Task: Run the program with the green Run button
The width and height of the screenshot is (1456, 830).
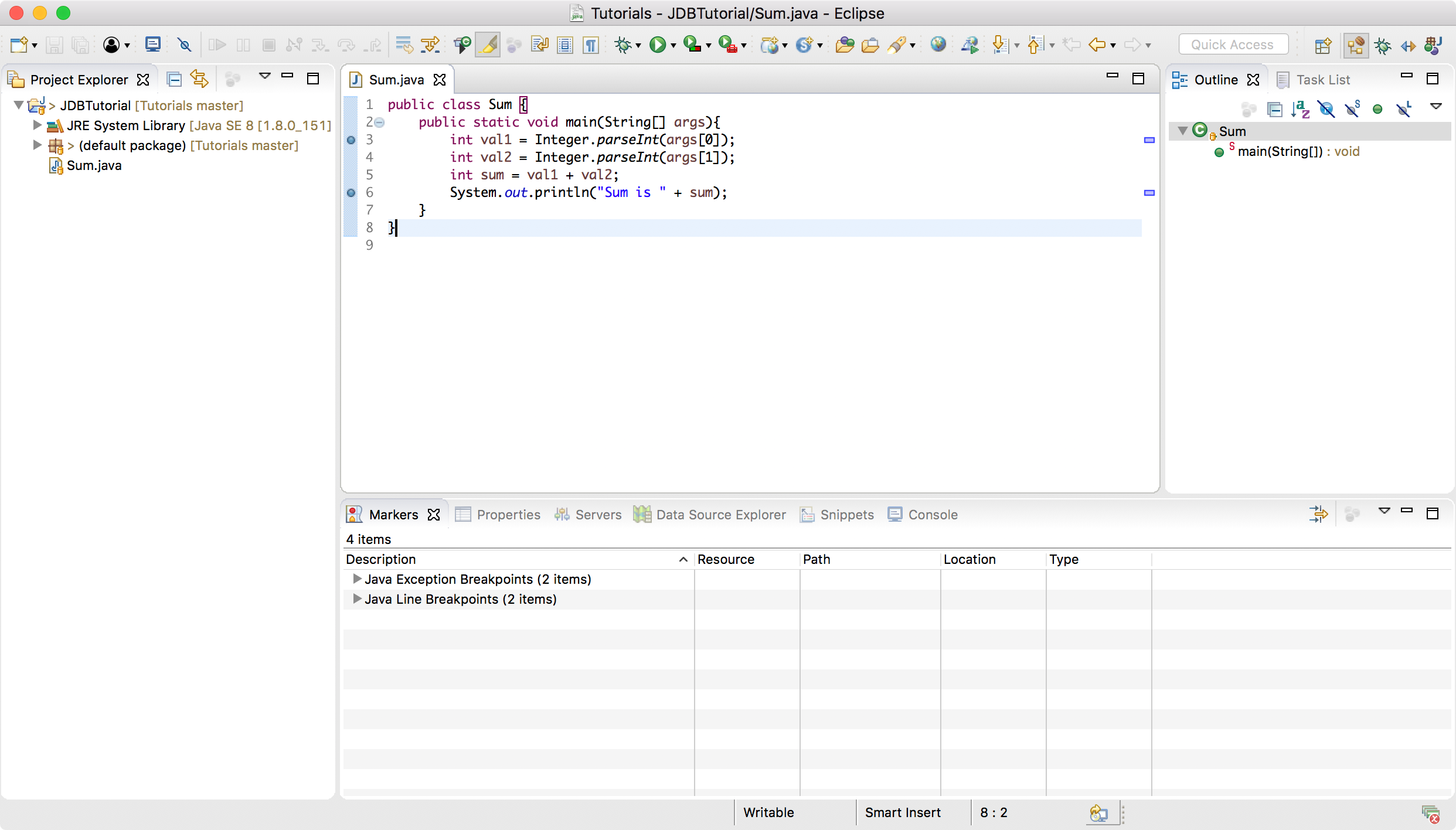Action: click(658, 45)
